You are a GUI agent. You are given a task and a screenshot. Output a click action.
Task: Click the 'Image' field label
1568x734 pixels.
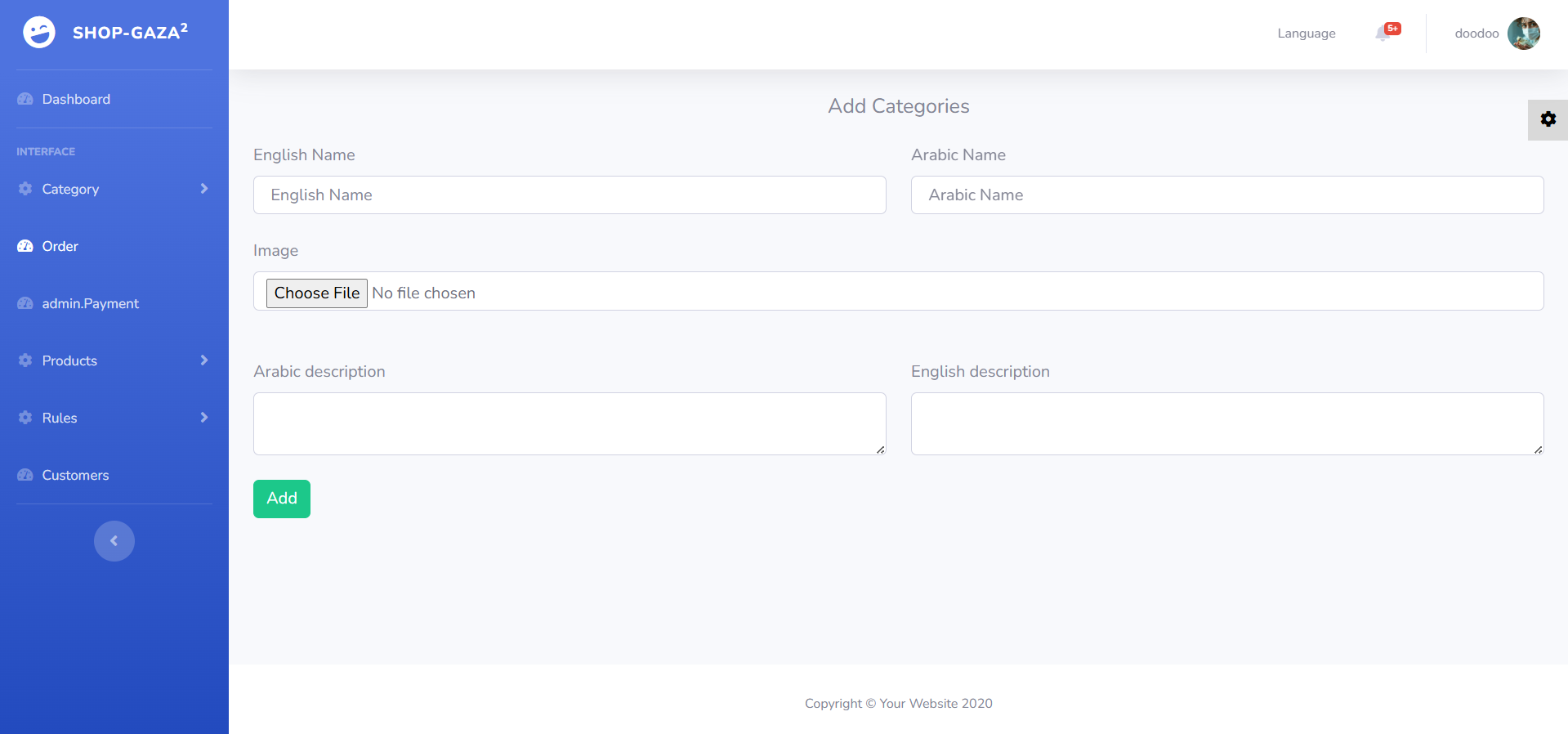[275, 251]
